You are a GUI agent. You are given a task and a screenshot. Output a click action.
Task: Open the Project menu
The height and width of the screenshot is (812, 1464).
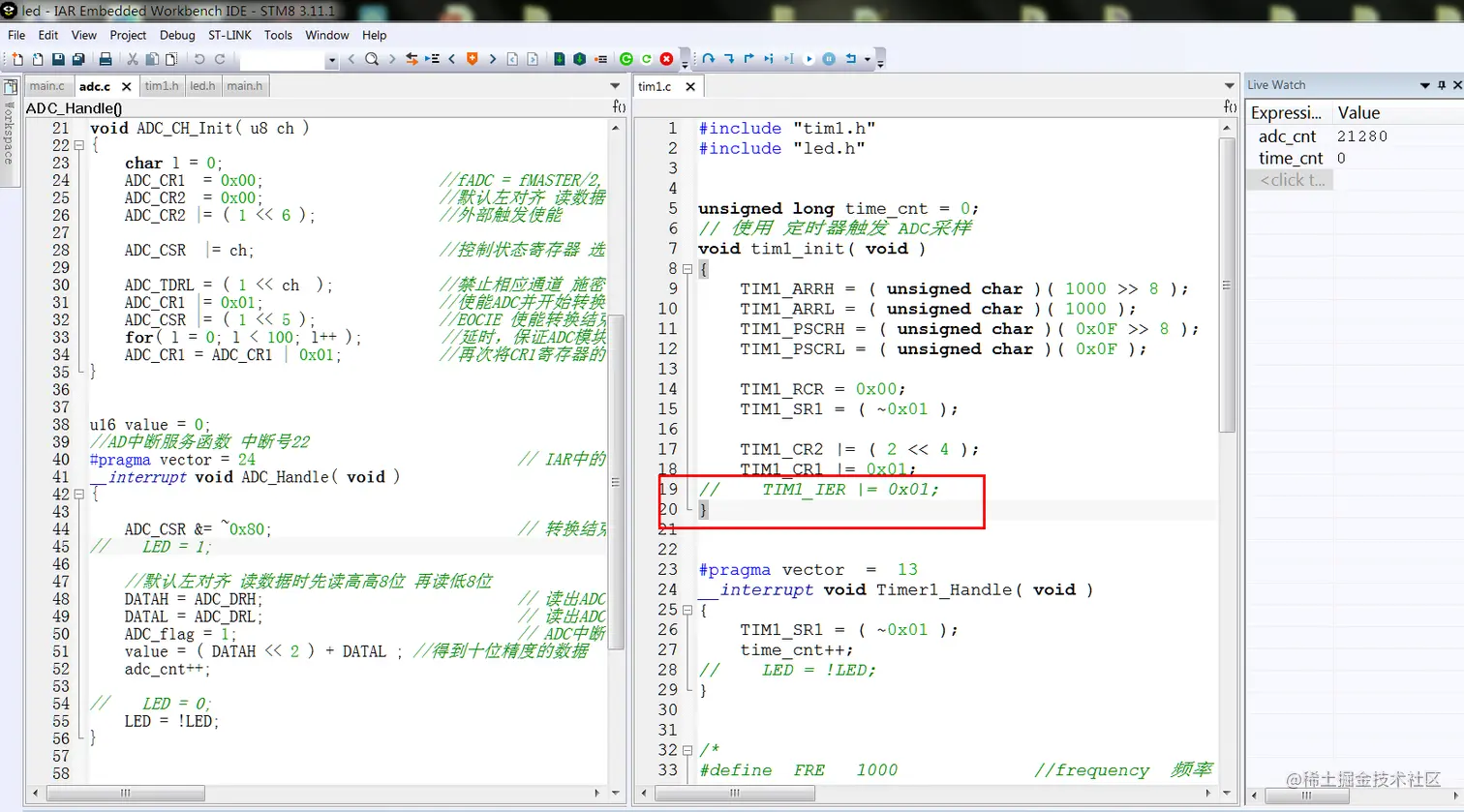point(128,35)
